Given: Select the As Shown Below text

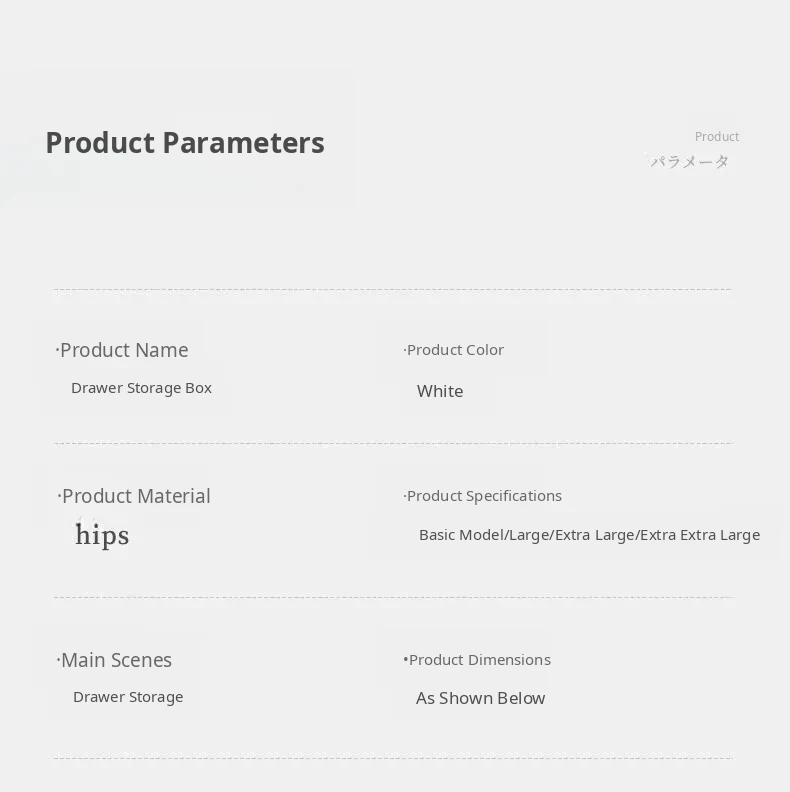Looking at the screenshot, I should click(x=481, y=698).
